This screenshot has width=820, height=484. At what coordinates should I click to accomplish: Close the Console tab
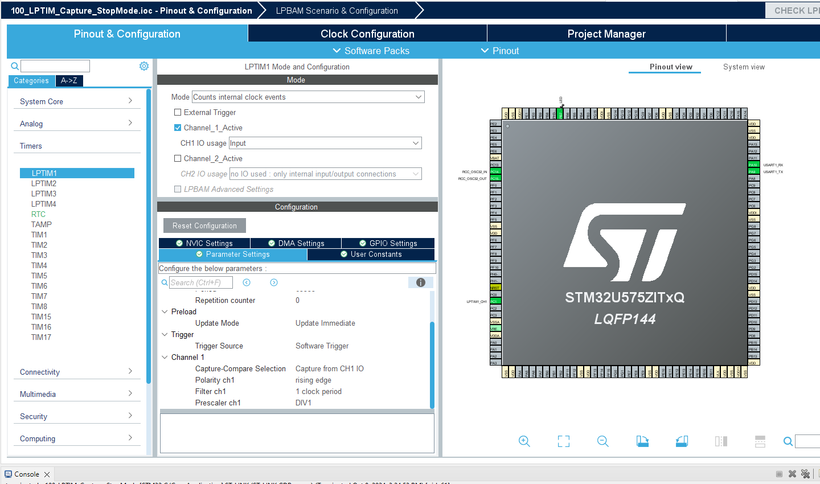47,475
